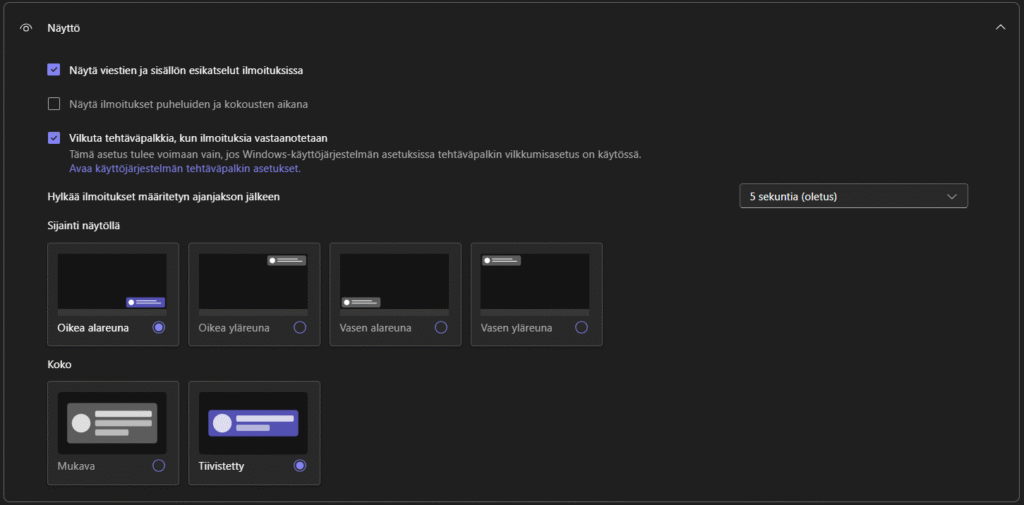The height and width of the screenshot is (505, 1024).
Task: Click the eye icon beside Näyttö heading
Action: [26, 27]
